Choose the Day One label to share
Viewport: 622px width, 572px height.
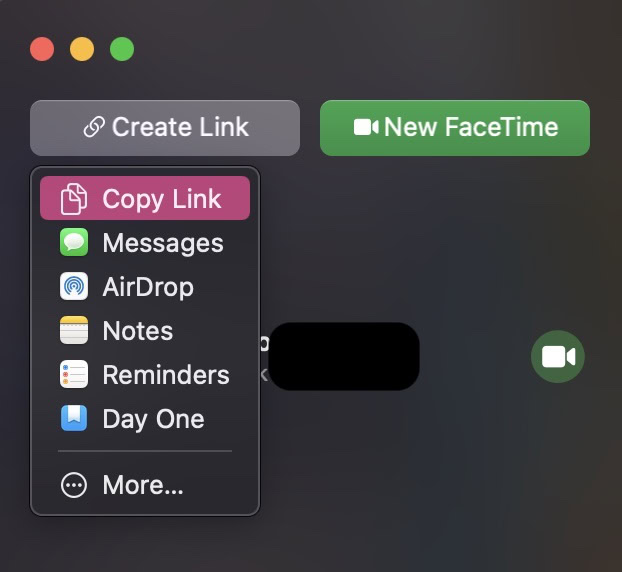153,419
